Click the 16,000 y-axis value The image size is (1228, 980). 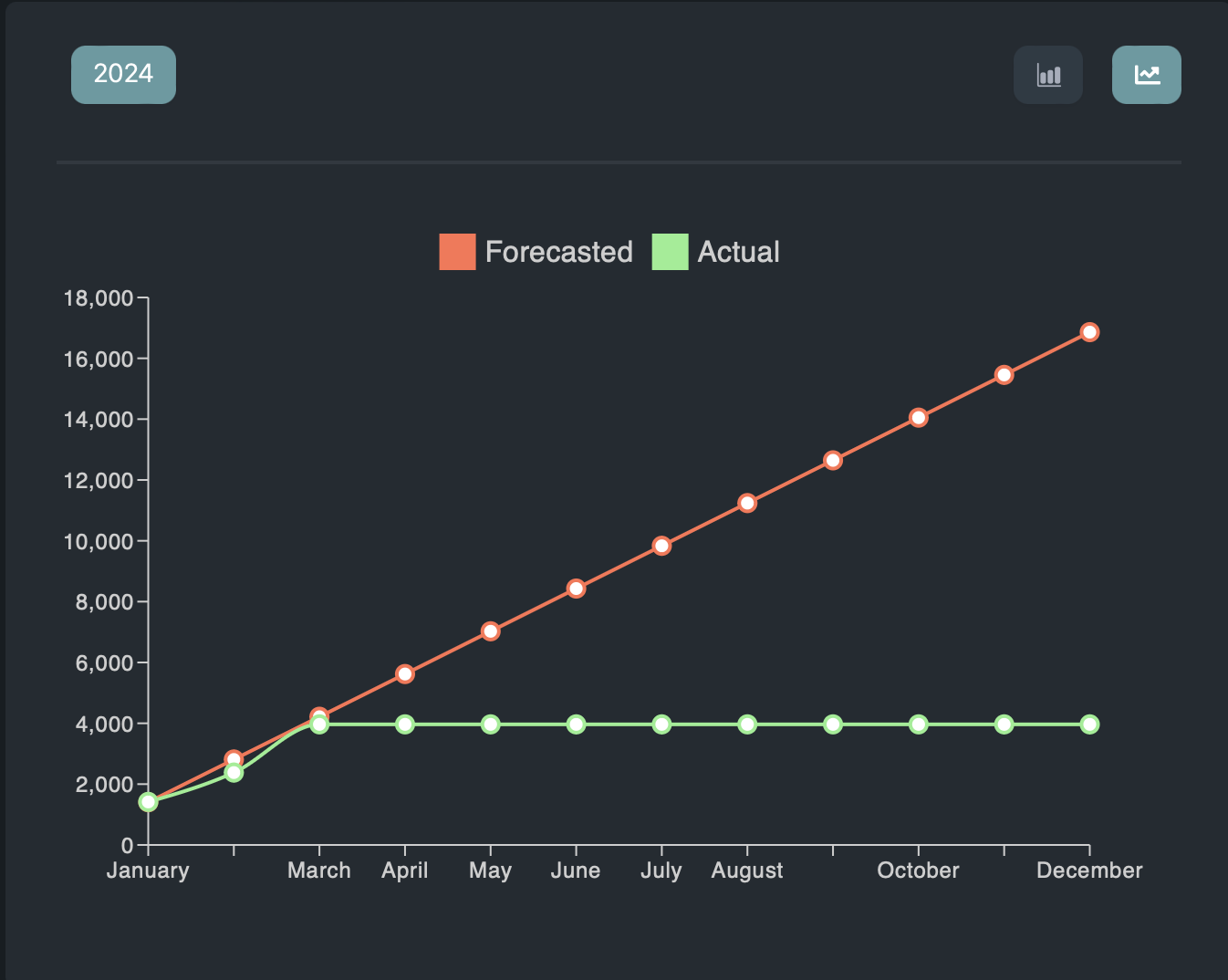(99, 360)
